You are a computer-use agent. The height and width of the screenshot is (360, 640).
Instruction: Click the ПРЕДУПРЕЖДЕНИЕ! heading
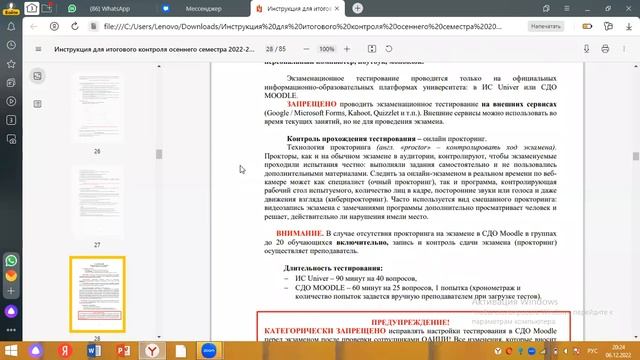(410, 322)
